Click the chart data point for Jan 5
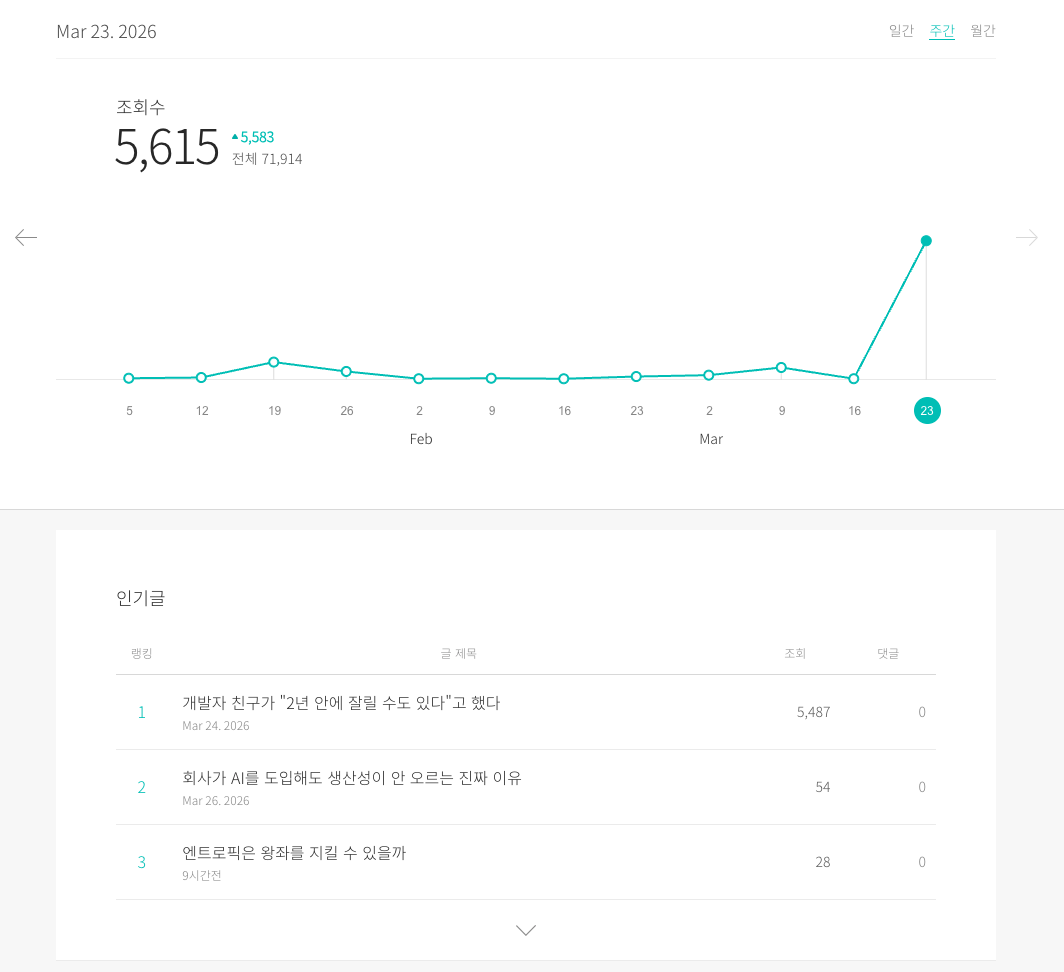This screenshot has height=972, width=1064. (x=129, y=378)
